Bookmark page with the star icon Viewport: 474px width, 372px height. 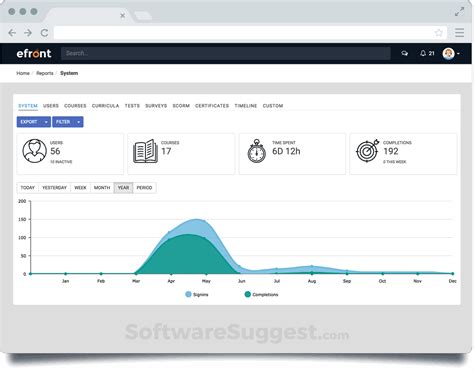click(x=439, y=33)
